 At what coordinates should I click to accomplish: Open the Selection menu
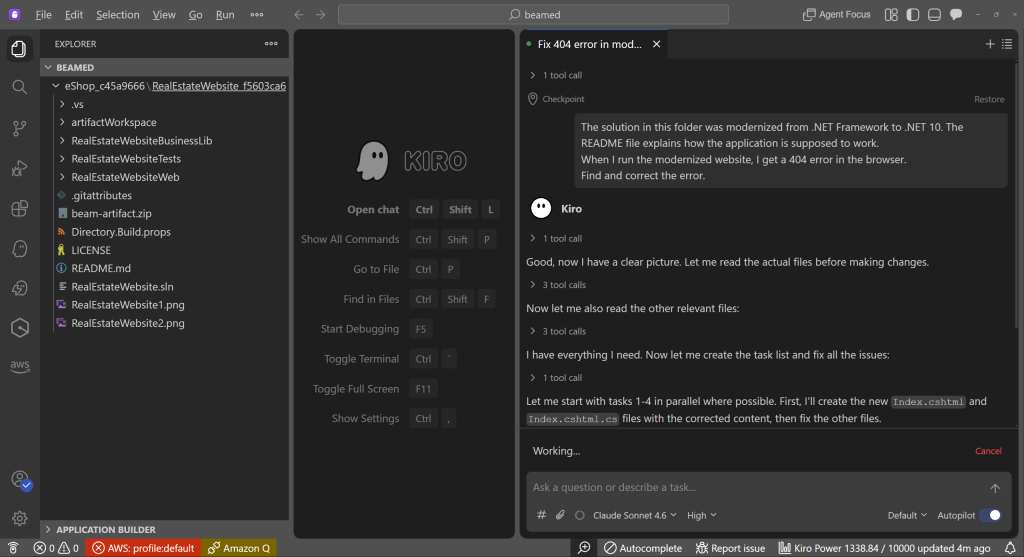point(118,14)
